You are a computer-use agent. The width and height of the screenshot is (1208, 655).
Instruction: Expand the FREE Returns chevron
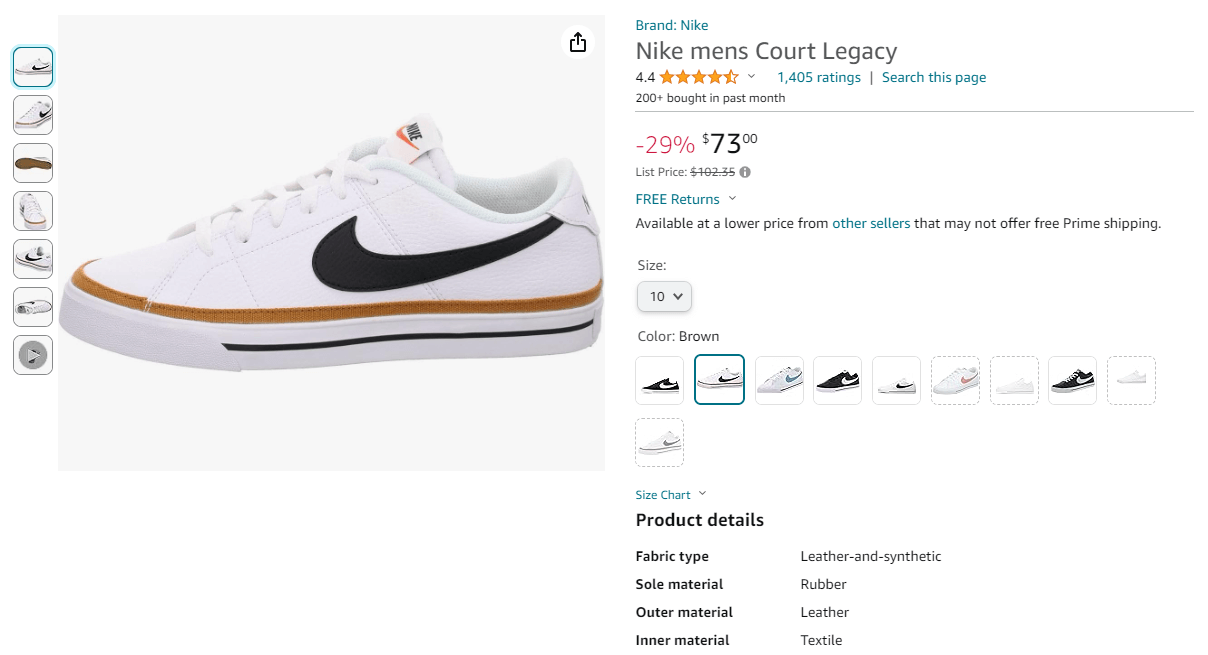[732, 199]
